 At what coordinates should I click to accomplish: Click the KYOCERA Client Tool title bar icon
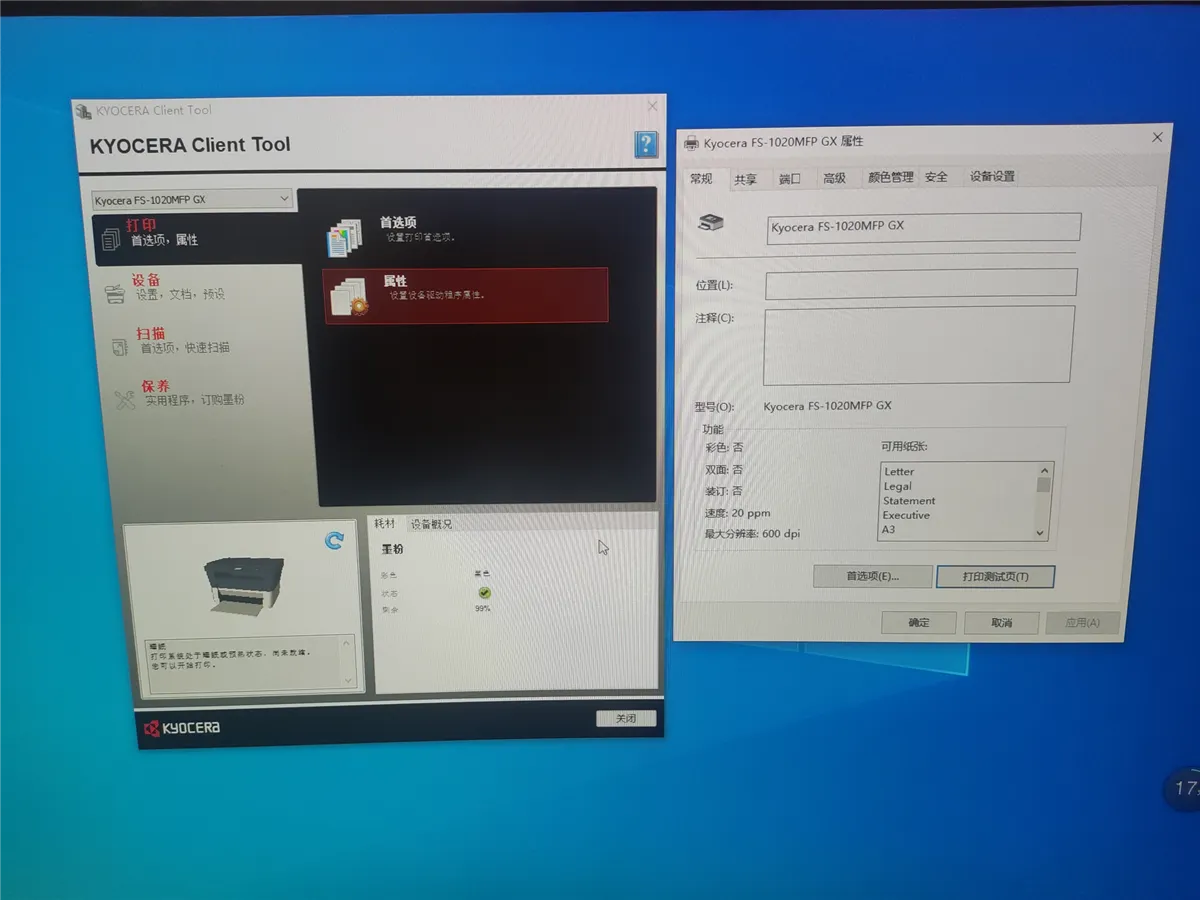pos(84,110)
